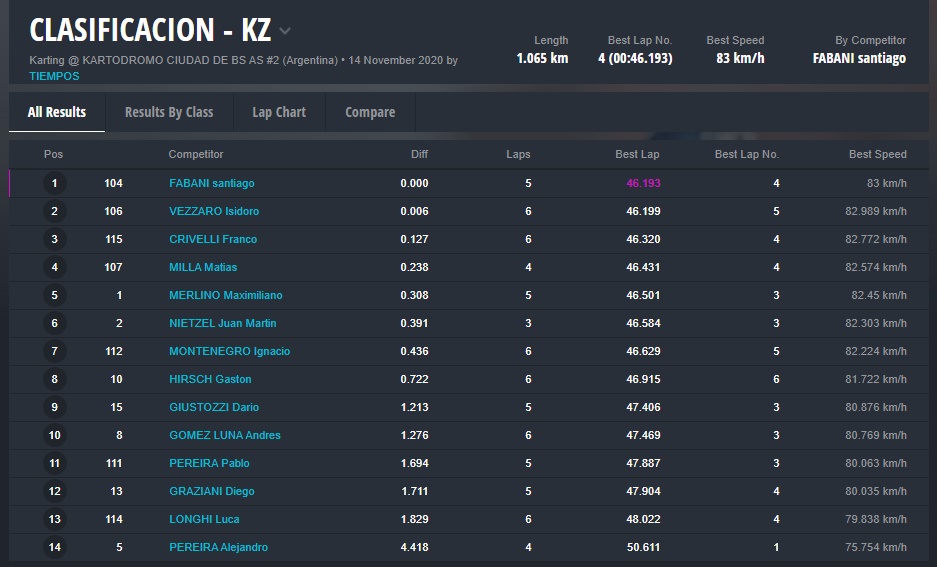This screenshot has width=937, height=567.
Task: Click the FABANI santiago name in the header
Action: point(859,58)
